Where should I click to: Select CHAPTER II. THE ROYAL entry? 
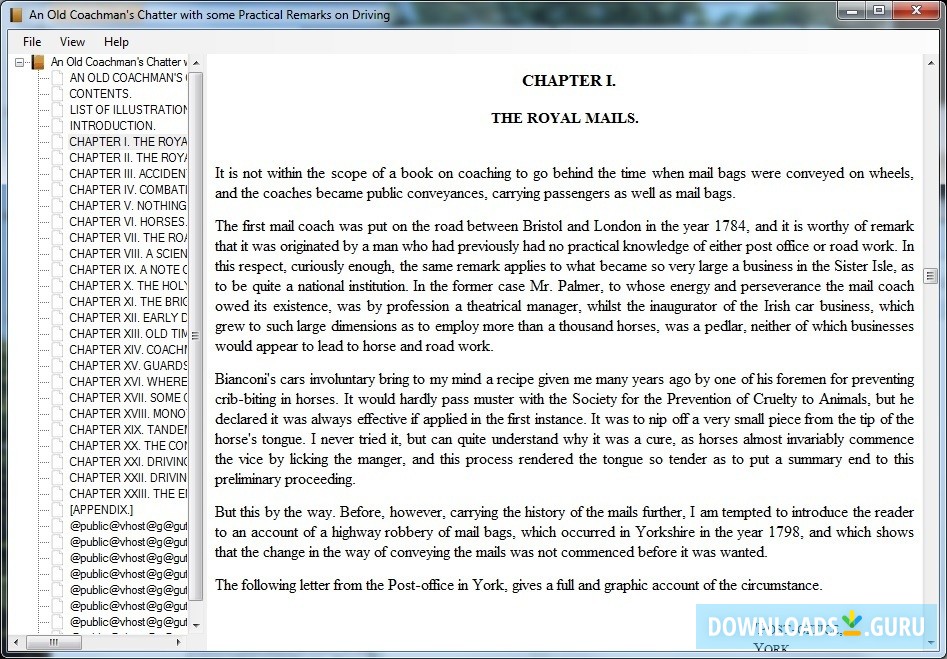[128, 158]
